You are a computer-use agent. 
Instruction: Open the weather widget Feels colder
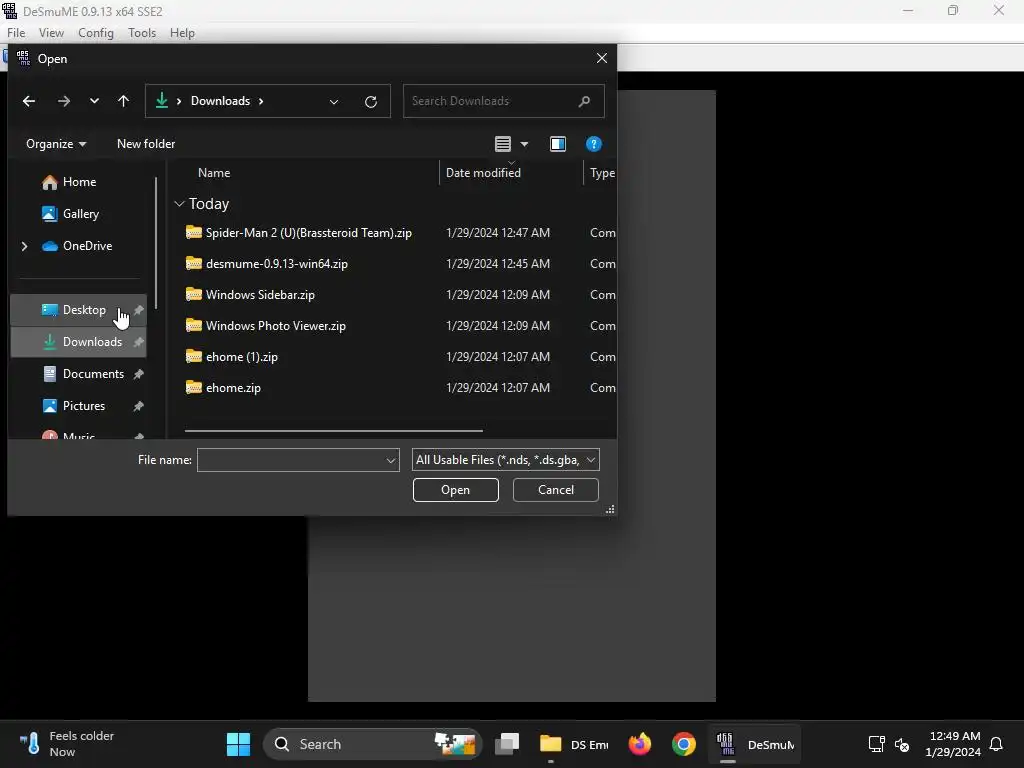(67, 744)
